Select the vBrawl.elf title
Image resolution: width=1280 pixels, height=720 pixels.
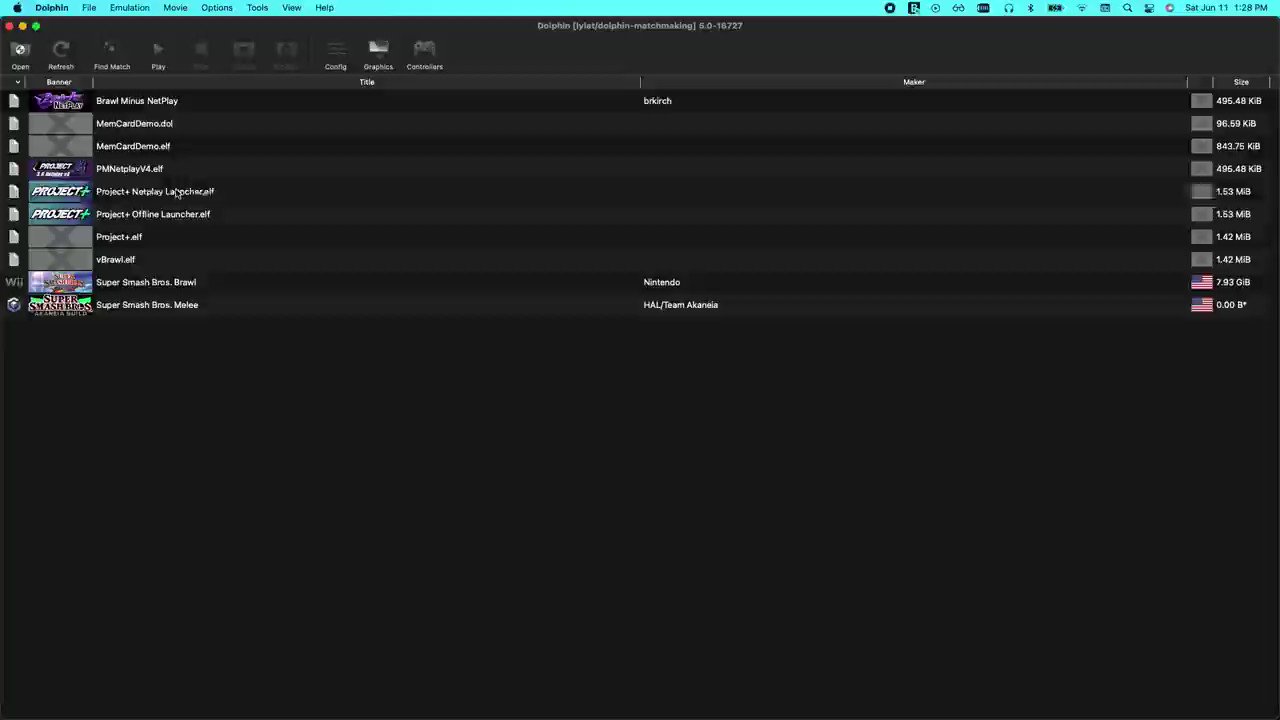115,260
